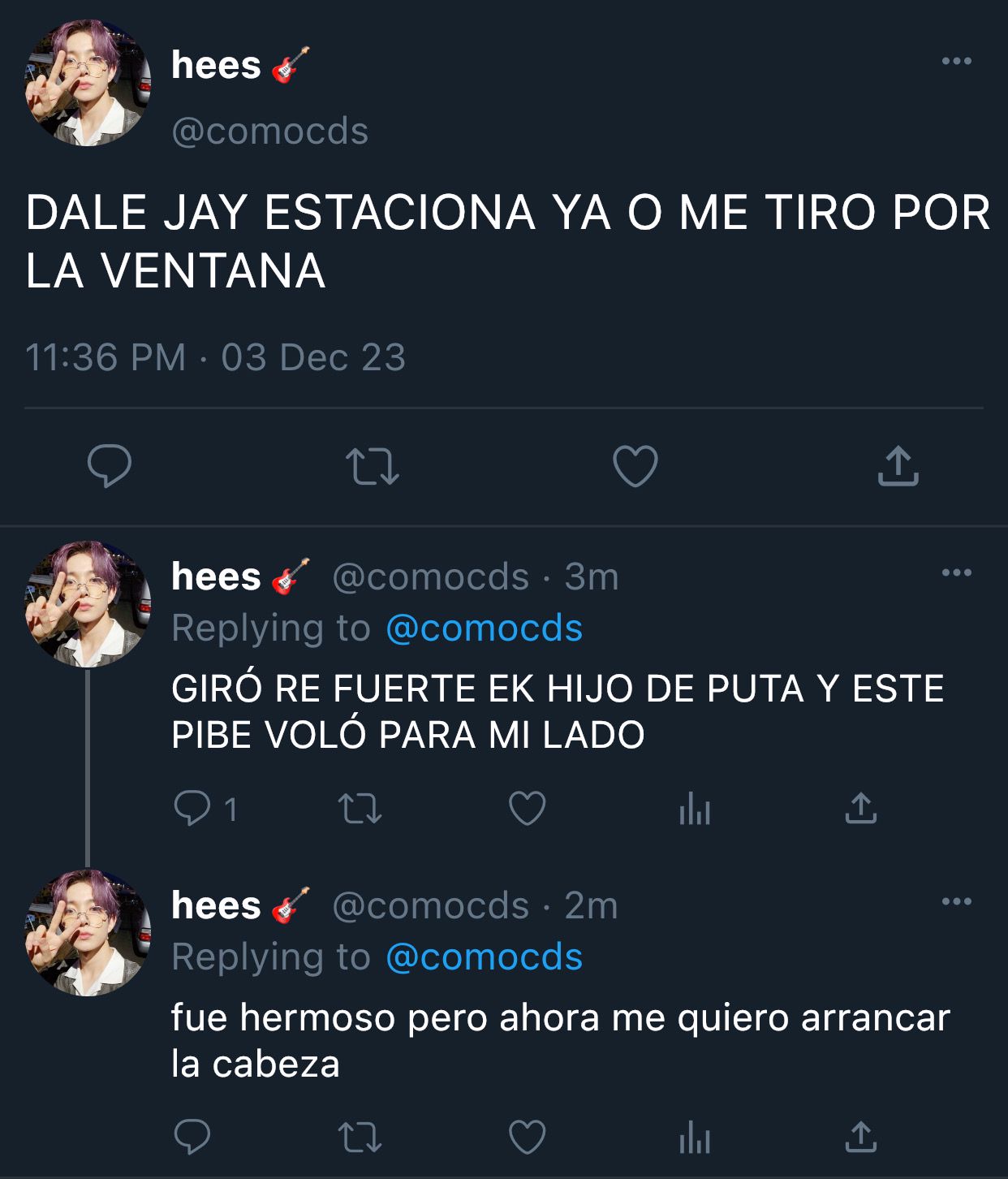Share the GIRÓ RE FUERTE reply
The width and height of the screenshot is (1008, 1179).
pos(860,808)
